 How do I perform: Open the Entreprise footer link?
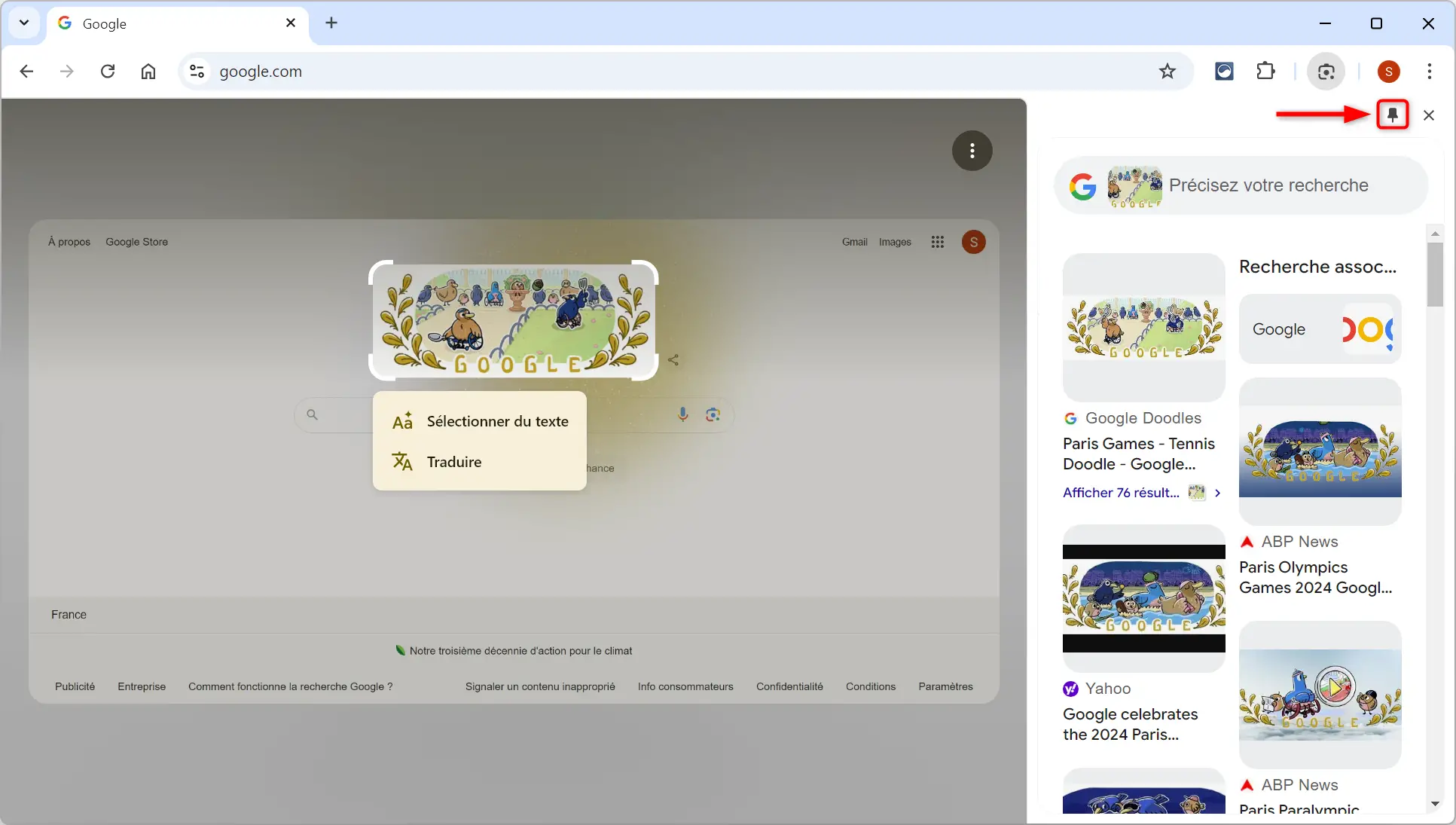pos(142,686)
